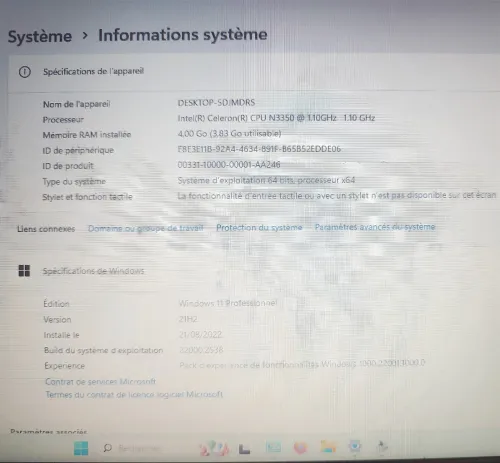Collapse the Spécifications de Windows section header
The width and height of the screenshot is (500, 463).
point(254,271)
